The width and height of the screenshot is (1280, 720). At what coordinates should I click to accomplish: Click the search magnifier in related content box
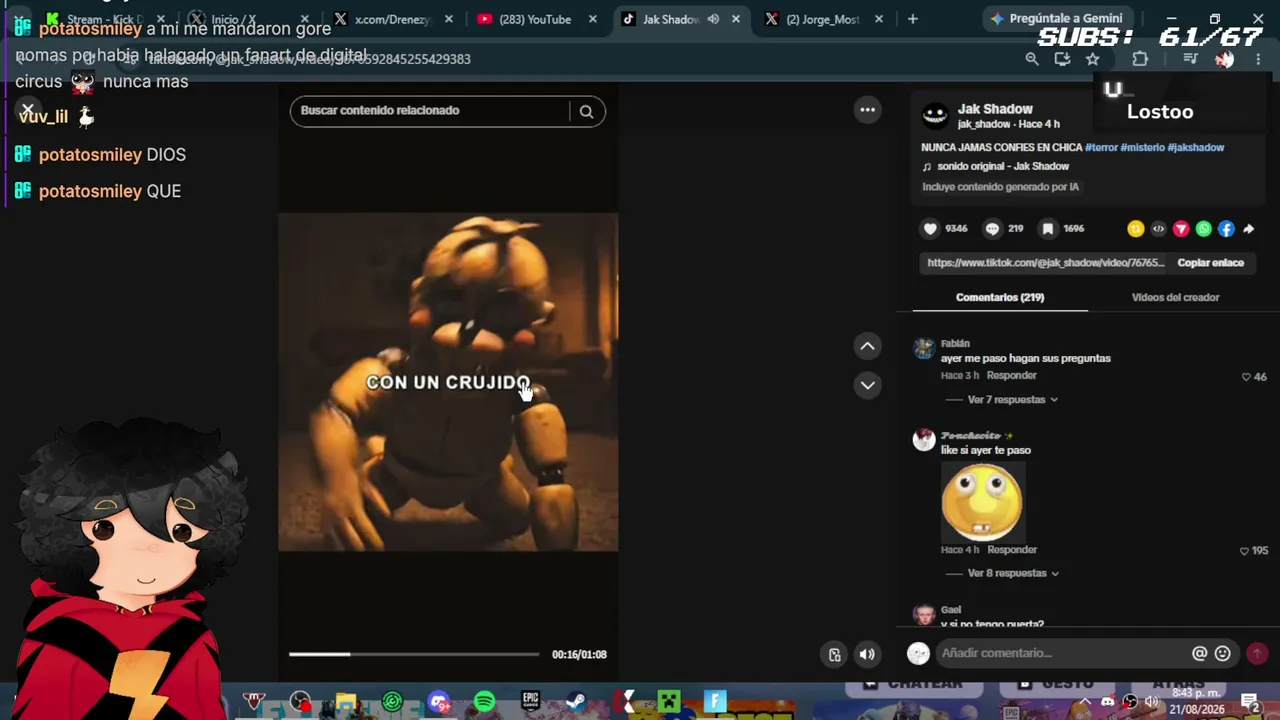pyautogui.click(x=587, y=111)
